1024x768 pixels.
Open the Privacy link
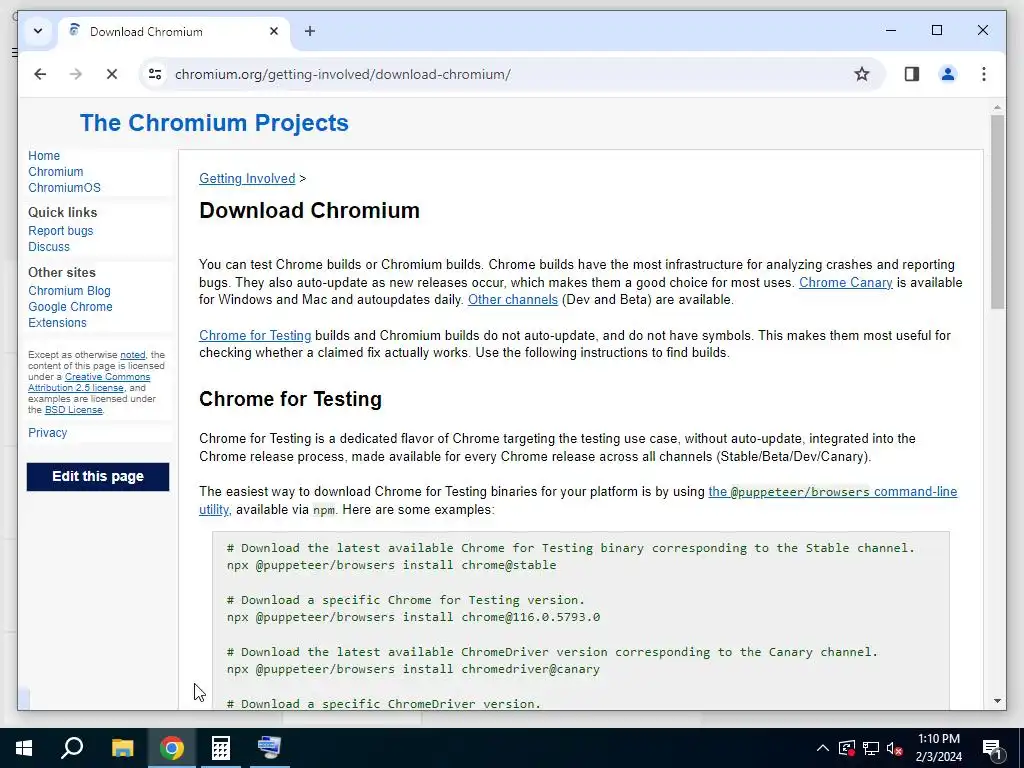(x=48, y=432)
